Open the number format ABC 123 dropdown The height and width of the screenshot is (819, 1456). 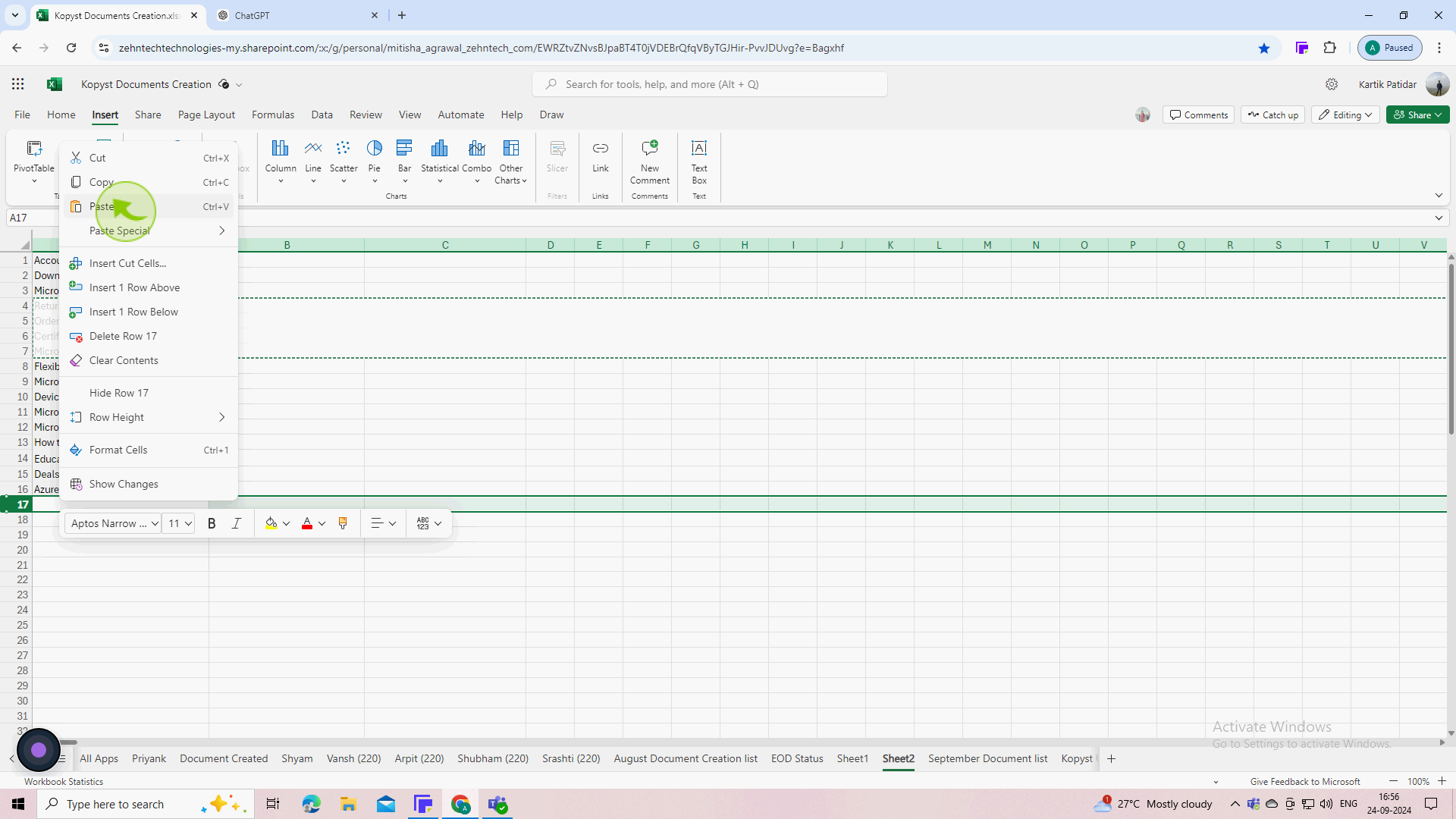(x=429, y=523)
